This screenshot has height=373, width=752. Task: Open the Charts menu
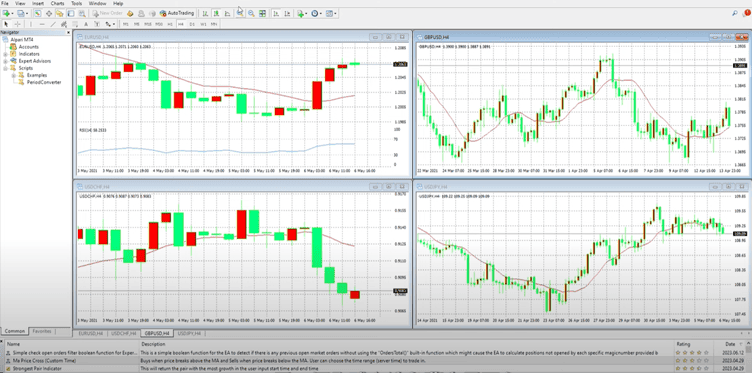pos(57,3)
